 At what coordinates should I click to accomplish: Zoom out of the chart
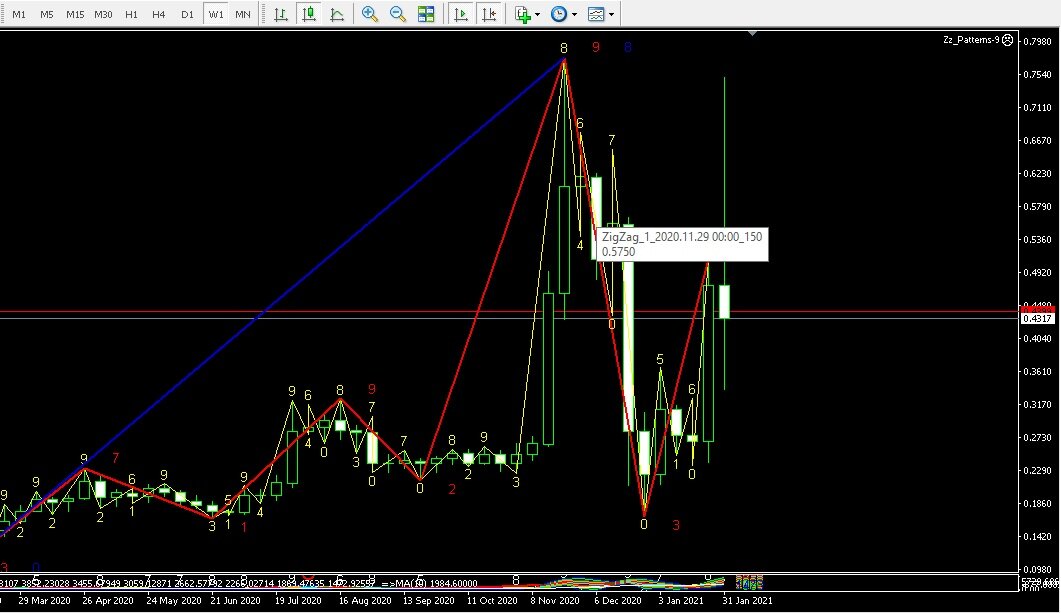pos(398,14)
